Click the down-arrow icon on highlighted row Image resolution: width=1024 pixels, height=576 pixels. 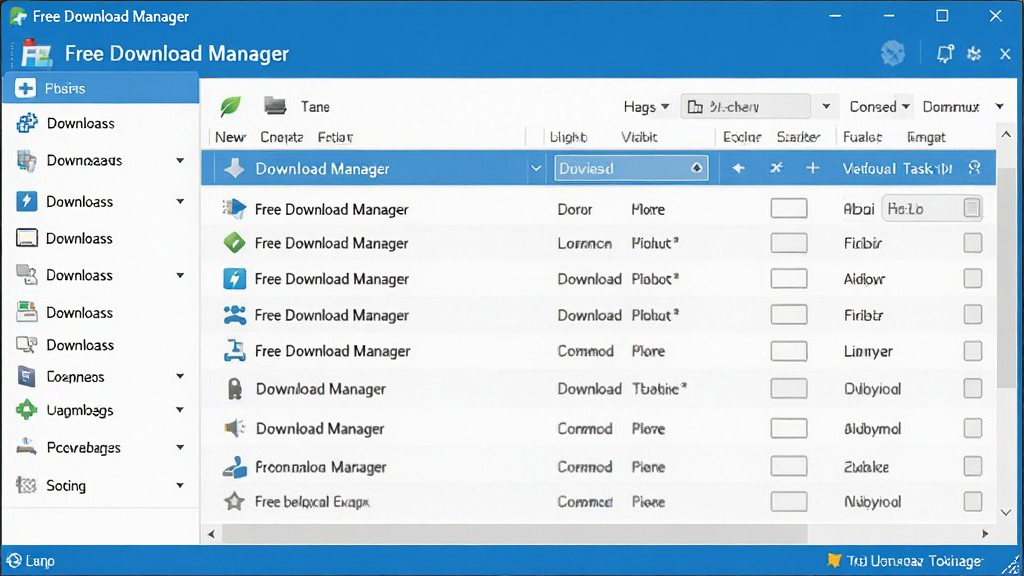pyautogui.click(x=234, y=168)
